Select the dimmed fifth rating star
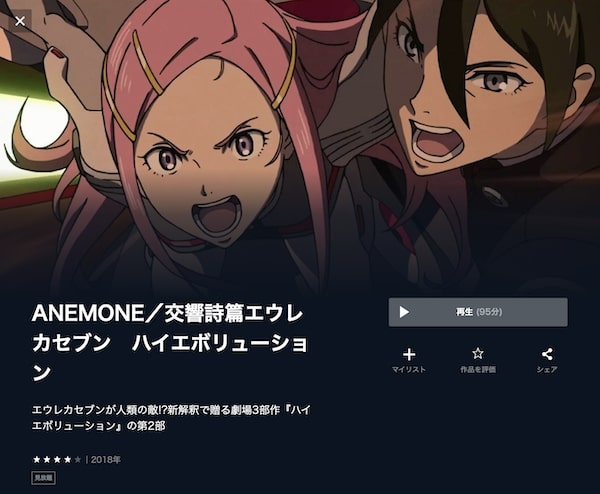 (78, 459)
